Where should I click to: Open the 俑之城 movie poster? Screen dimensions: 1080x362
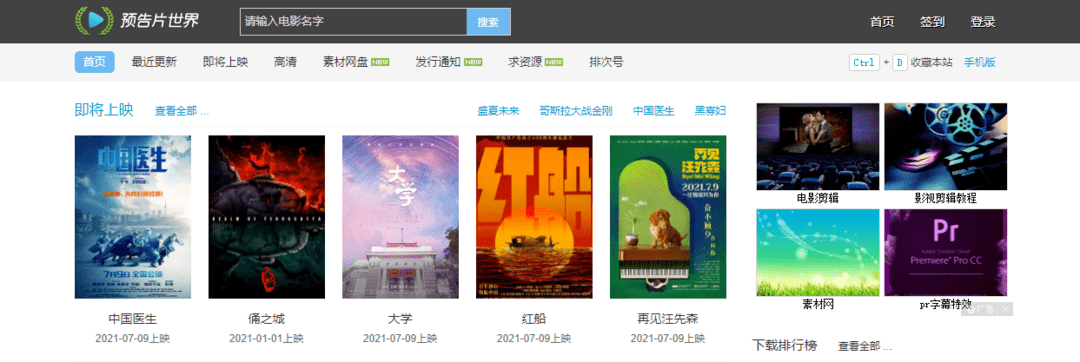267,217
